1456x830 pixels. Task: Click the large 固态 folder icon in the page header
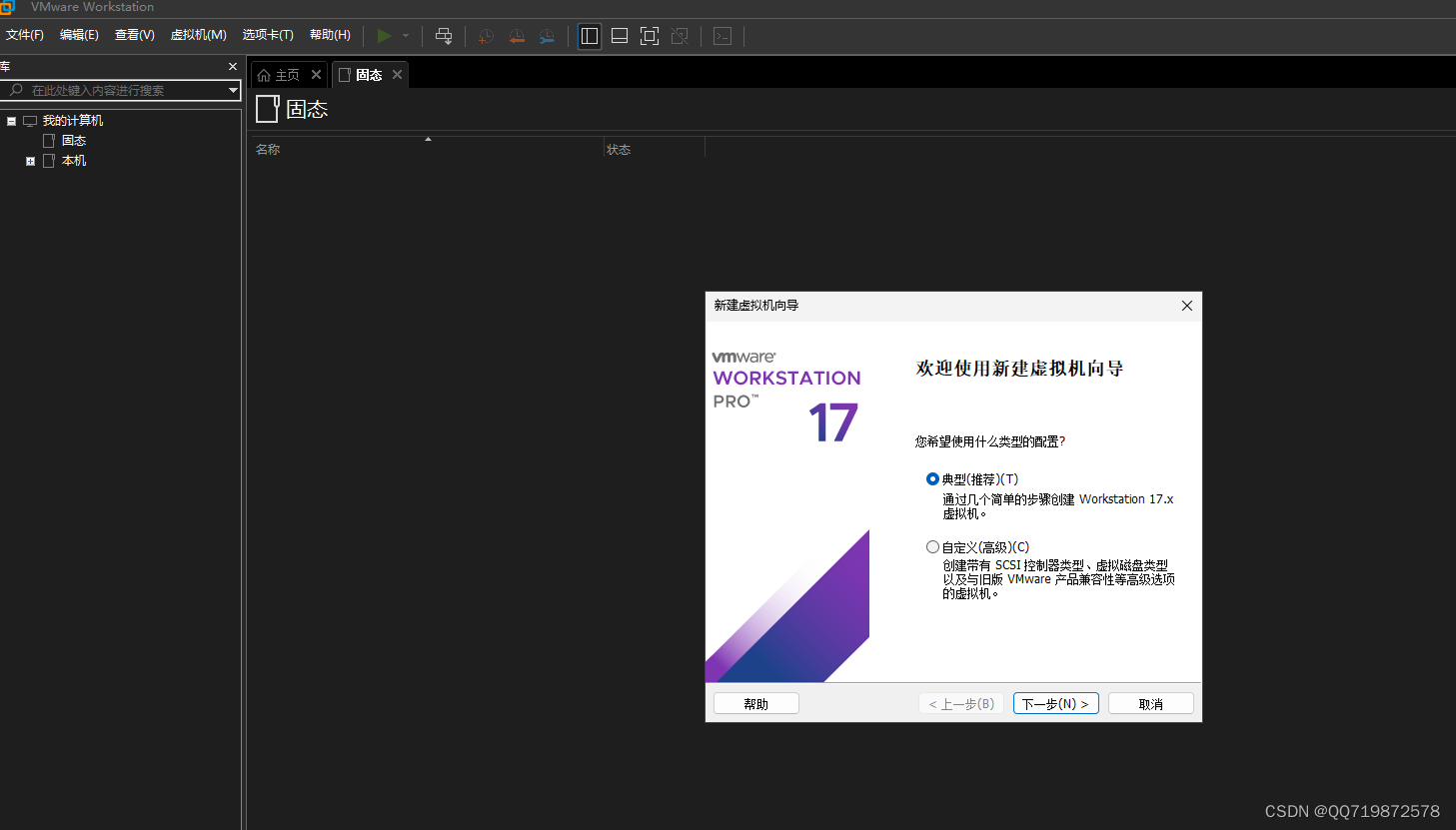(x=267, y=109)
